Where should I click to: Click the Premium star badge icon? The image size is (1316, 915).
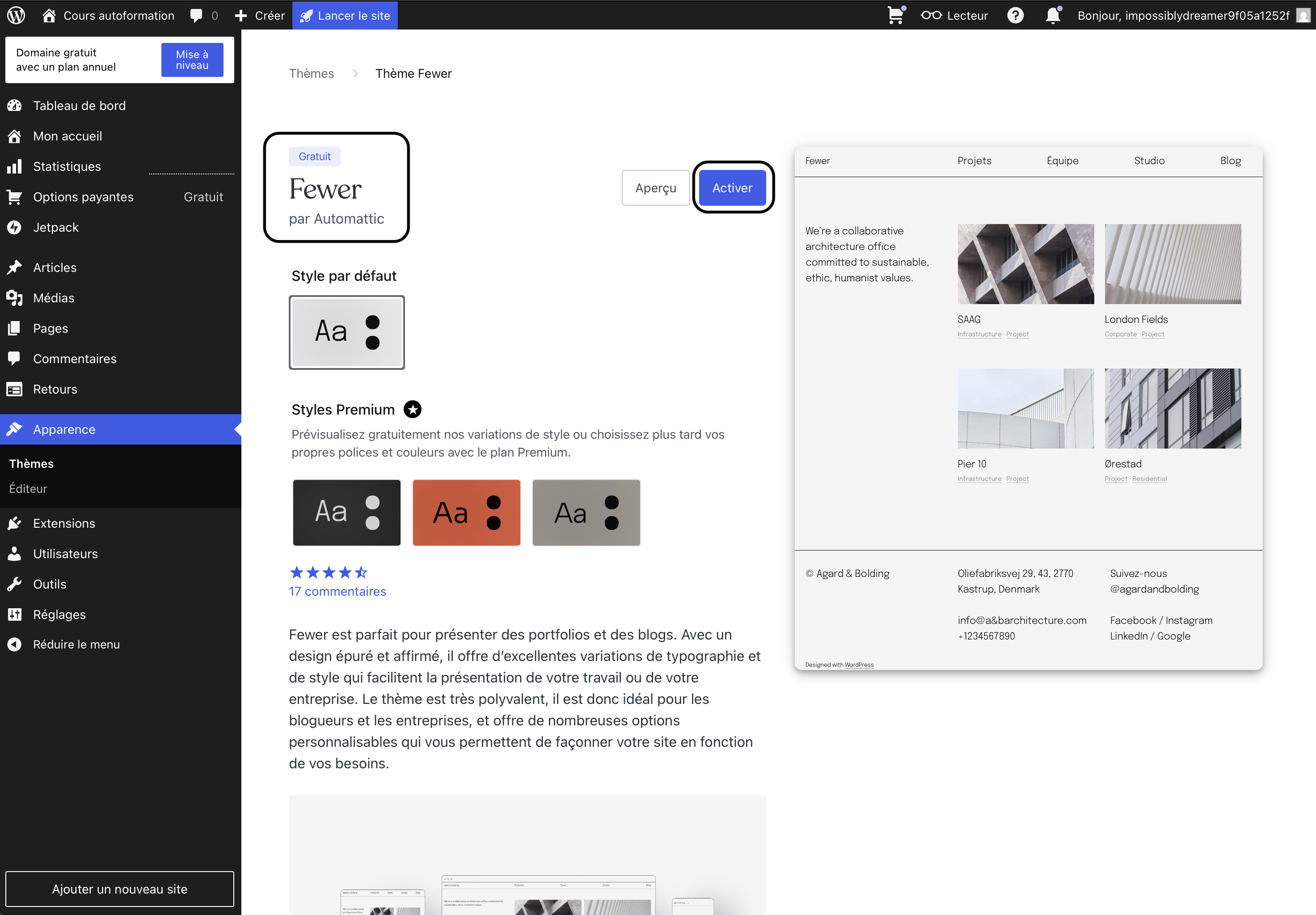413,409
